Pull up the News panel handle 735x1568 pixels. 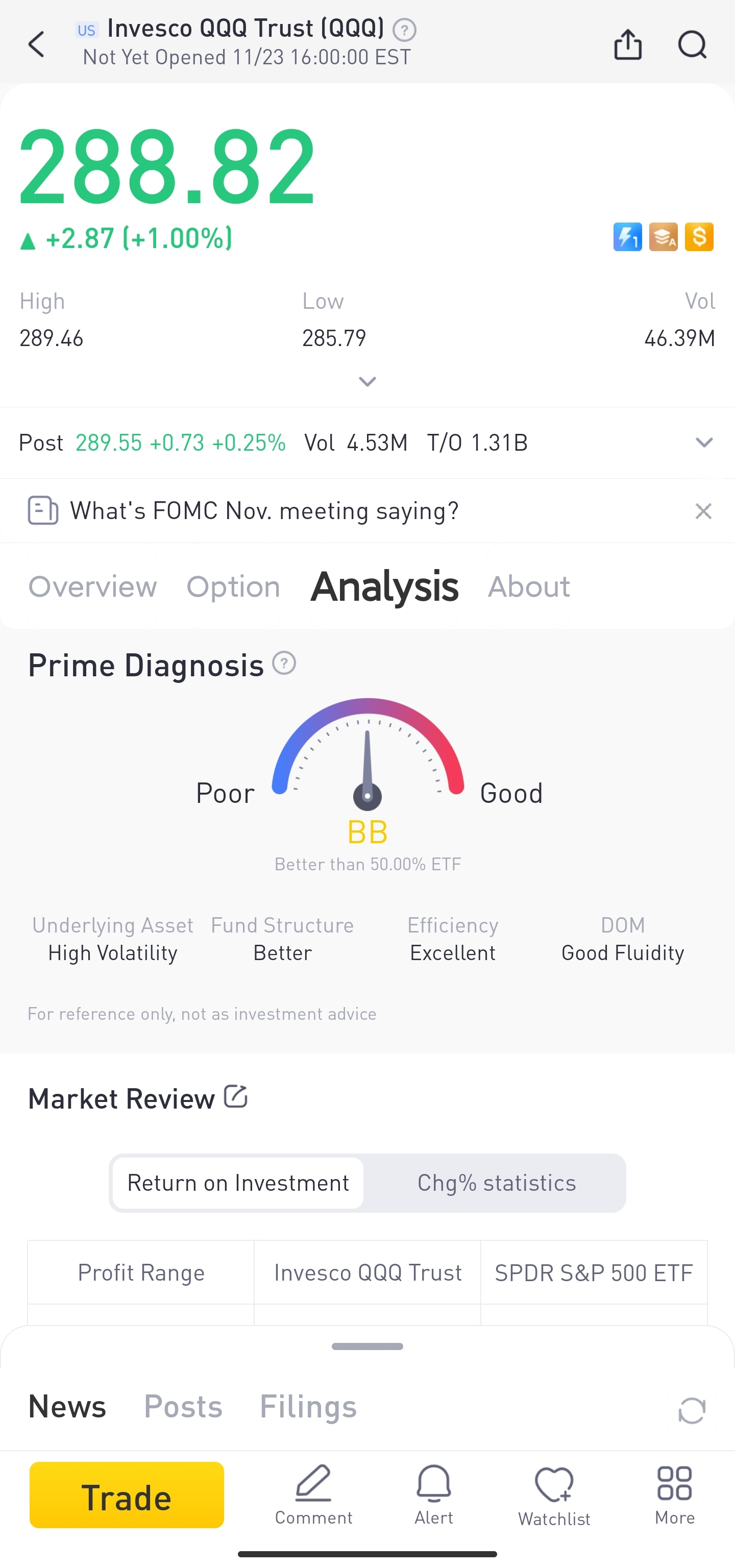point(367,1346)
